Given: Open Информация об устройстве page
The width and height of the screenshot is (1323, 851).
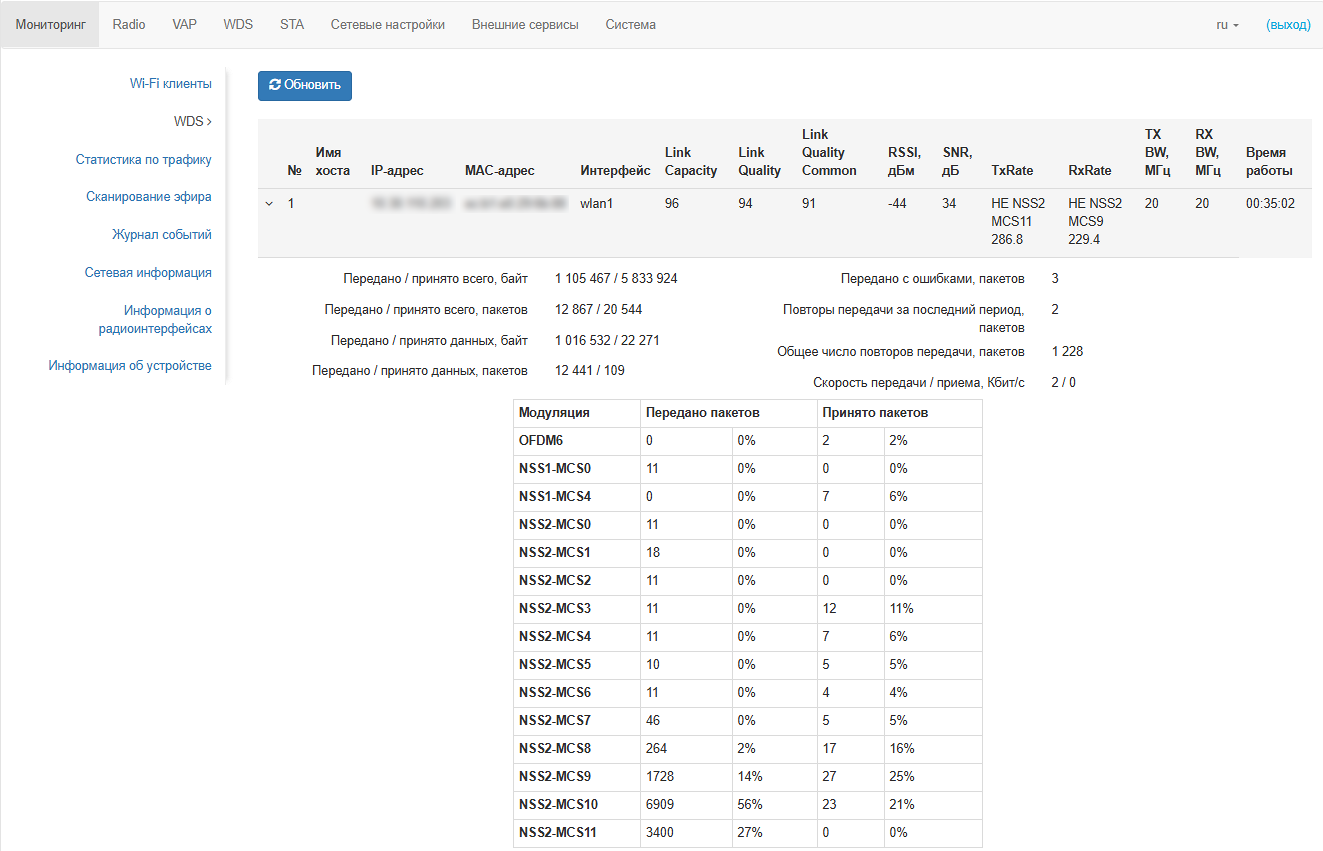Looking at the screenshot, I should click(130, 366).
